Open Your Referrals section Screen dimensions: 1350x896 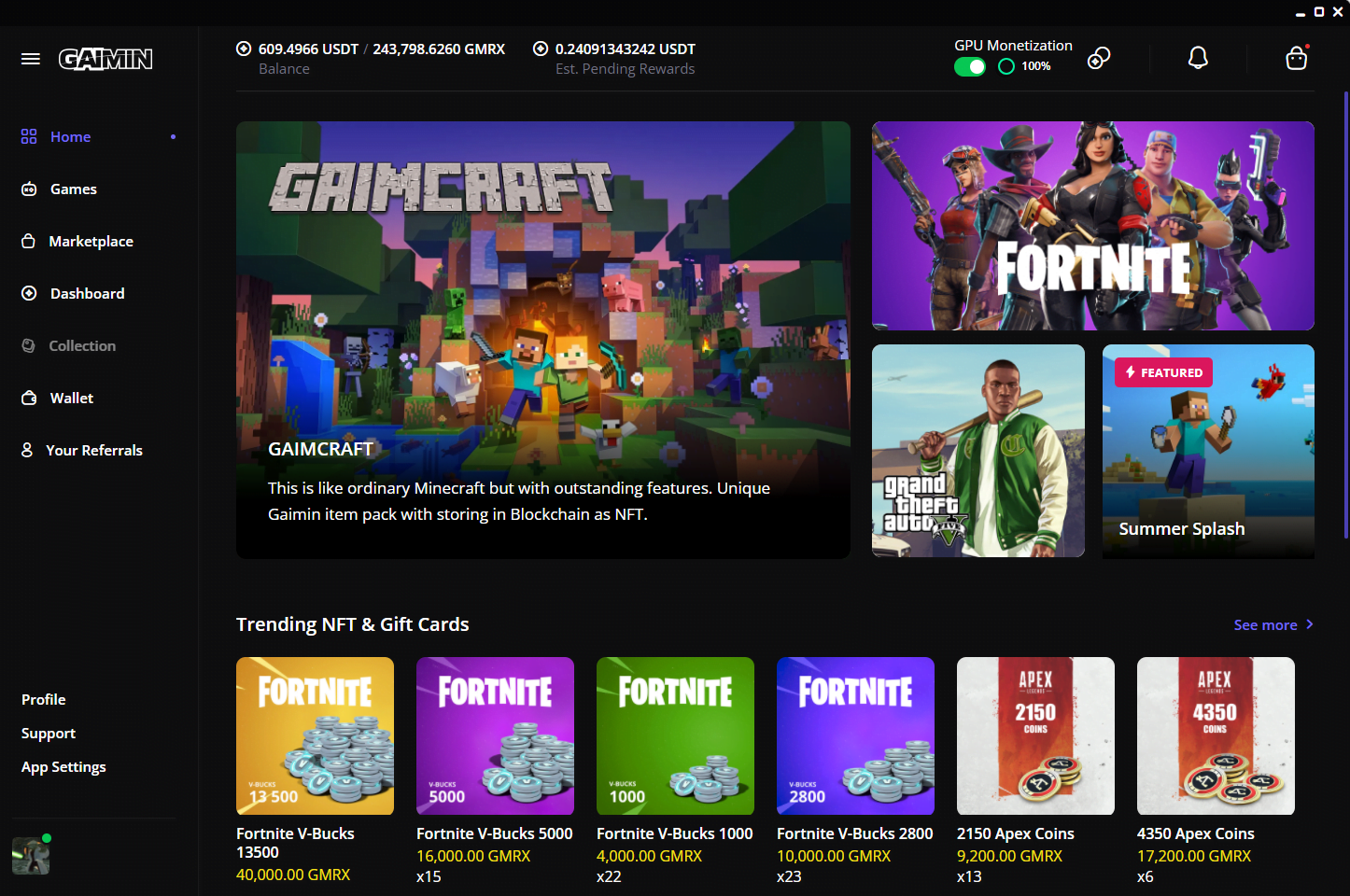pyautogui.click(x=94, y=450)
